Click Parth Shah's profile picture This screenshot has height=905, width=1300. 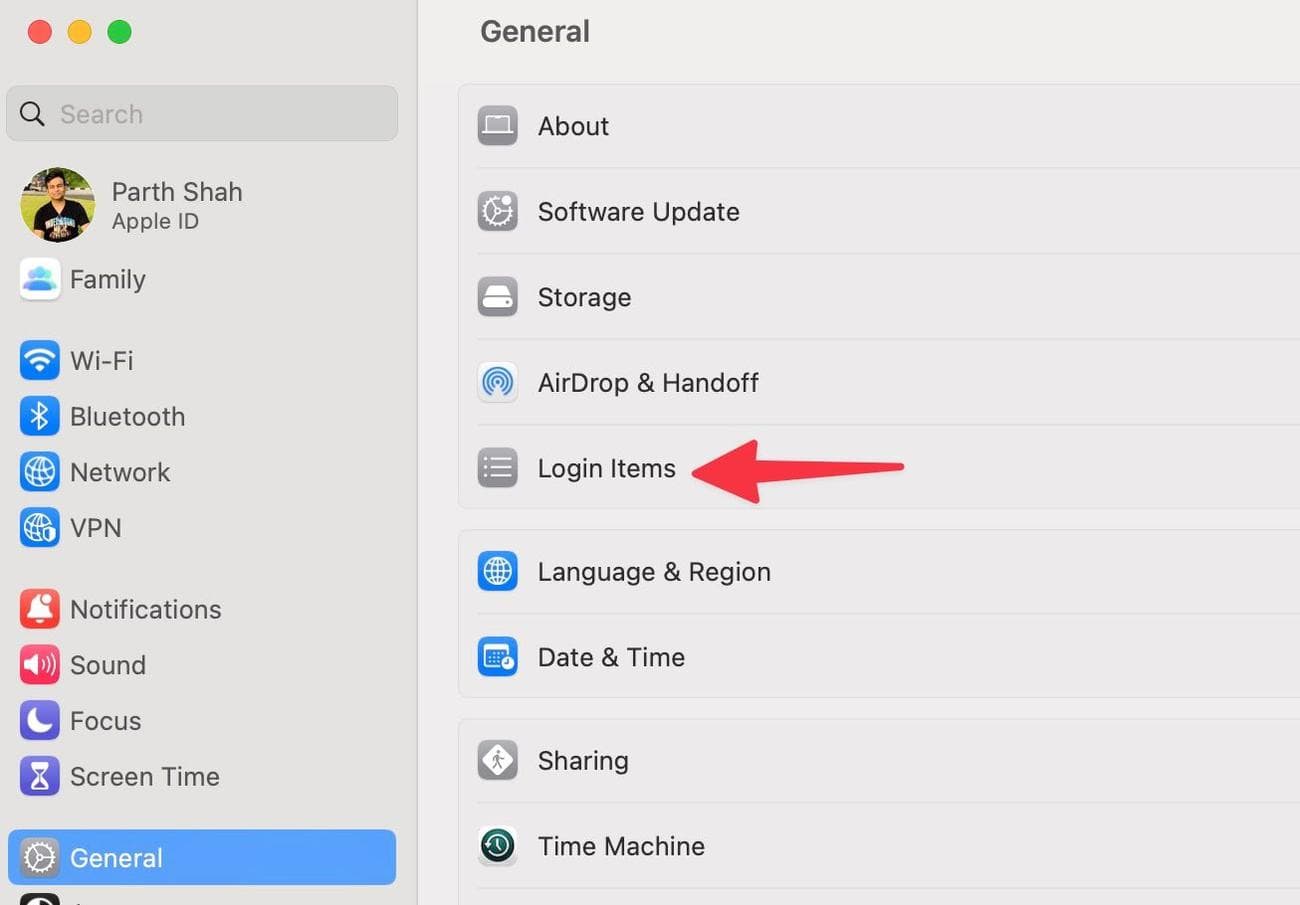click(57, 204)
